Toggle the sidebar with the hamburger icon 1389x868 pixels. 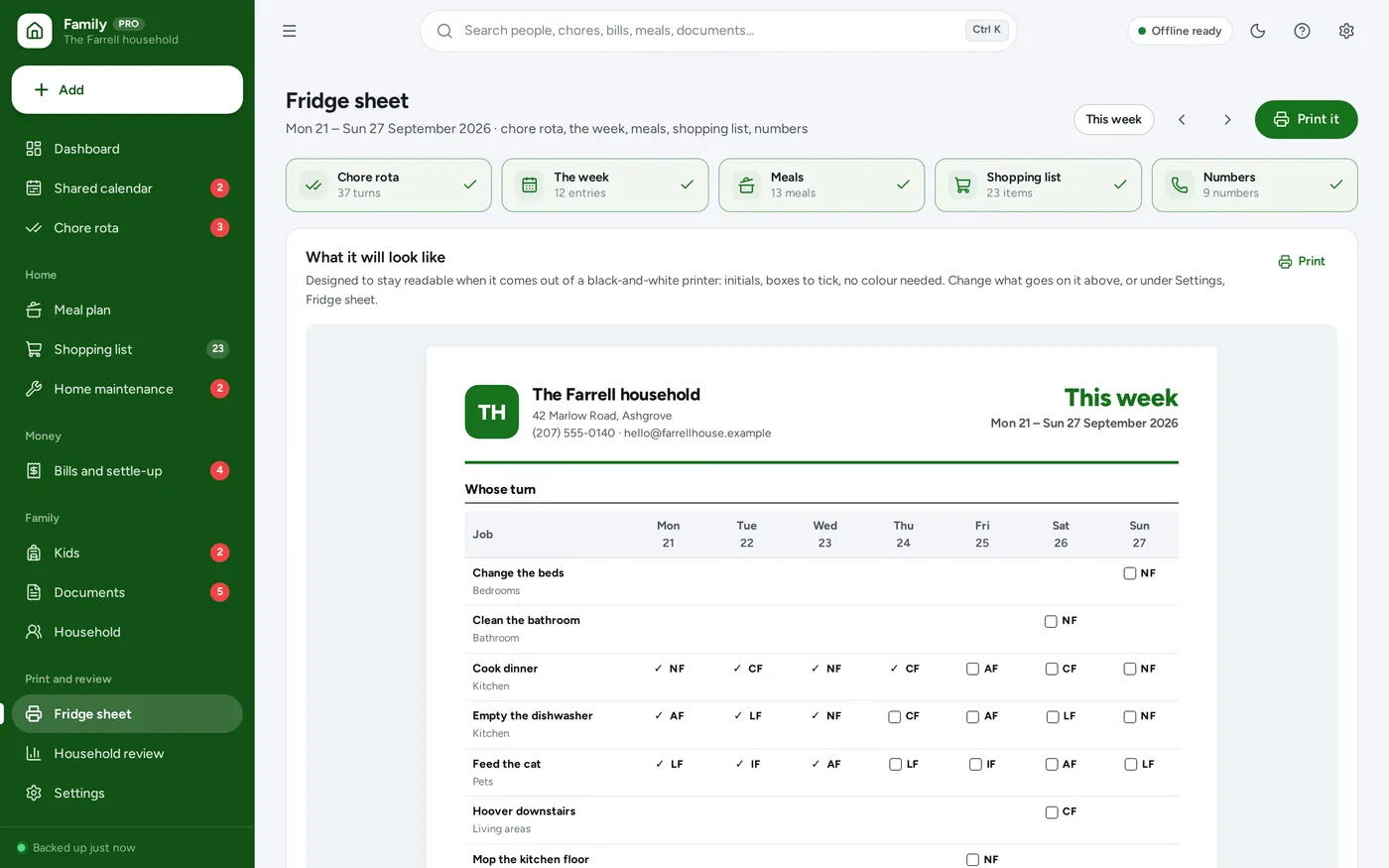[x=290, y=31]
